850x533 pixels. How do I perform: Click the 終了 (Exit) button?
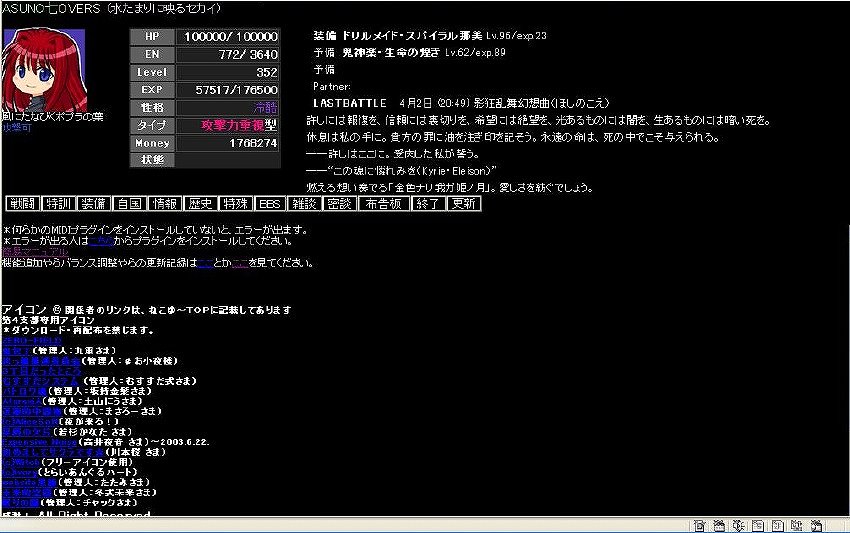(428, 203)
